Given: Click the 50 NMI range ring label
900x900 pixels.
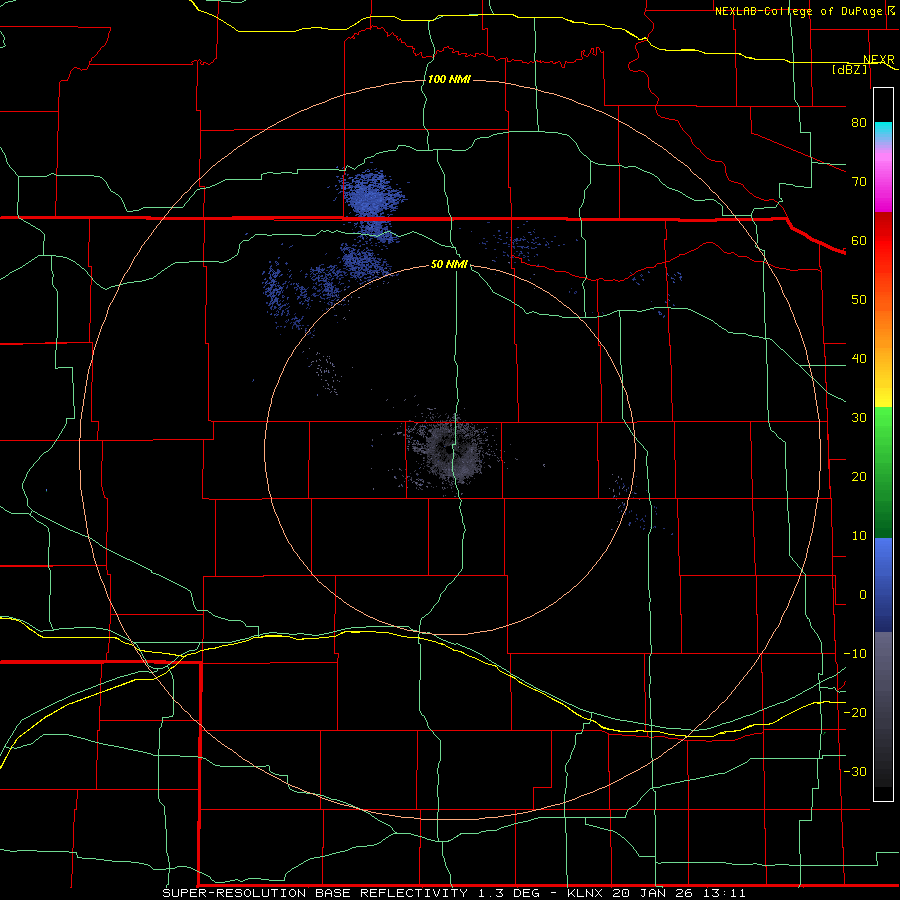Looking at the screenshot, I should [x=449, y=264].
